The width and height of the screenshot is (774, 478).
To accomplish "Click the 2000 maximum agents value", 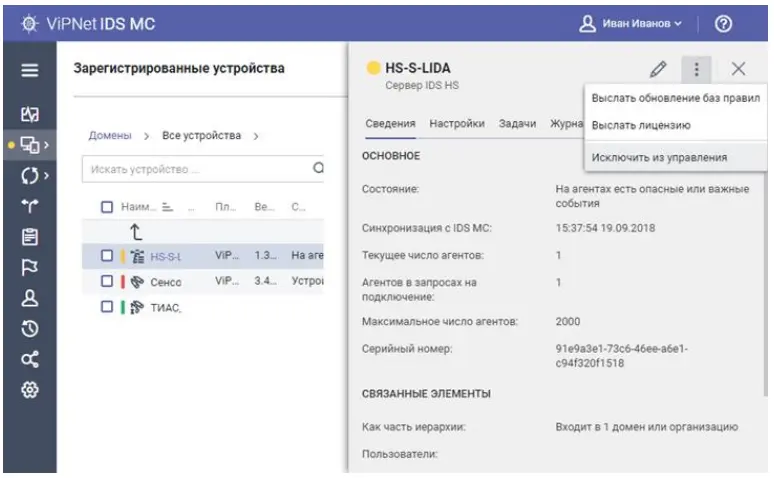I will [568, 321].
